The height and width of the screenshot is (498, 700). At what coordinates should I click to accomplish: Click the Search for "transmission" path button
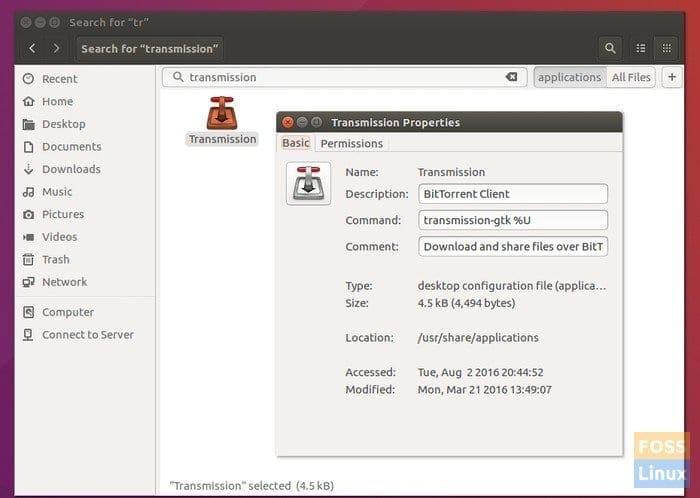pos(150,48)
